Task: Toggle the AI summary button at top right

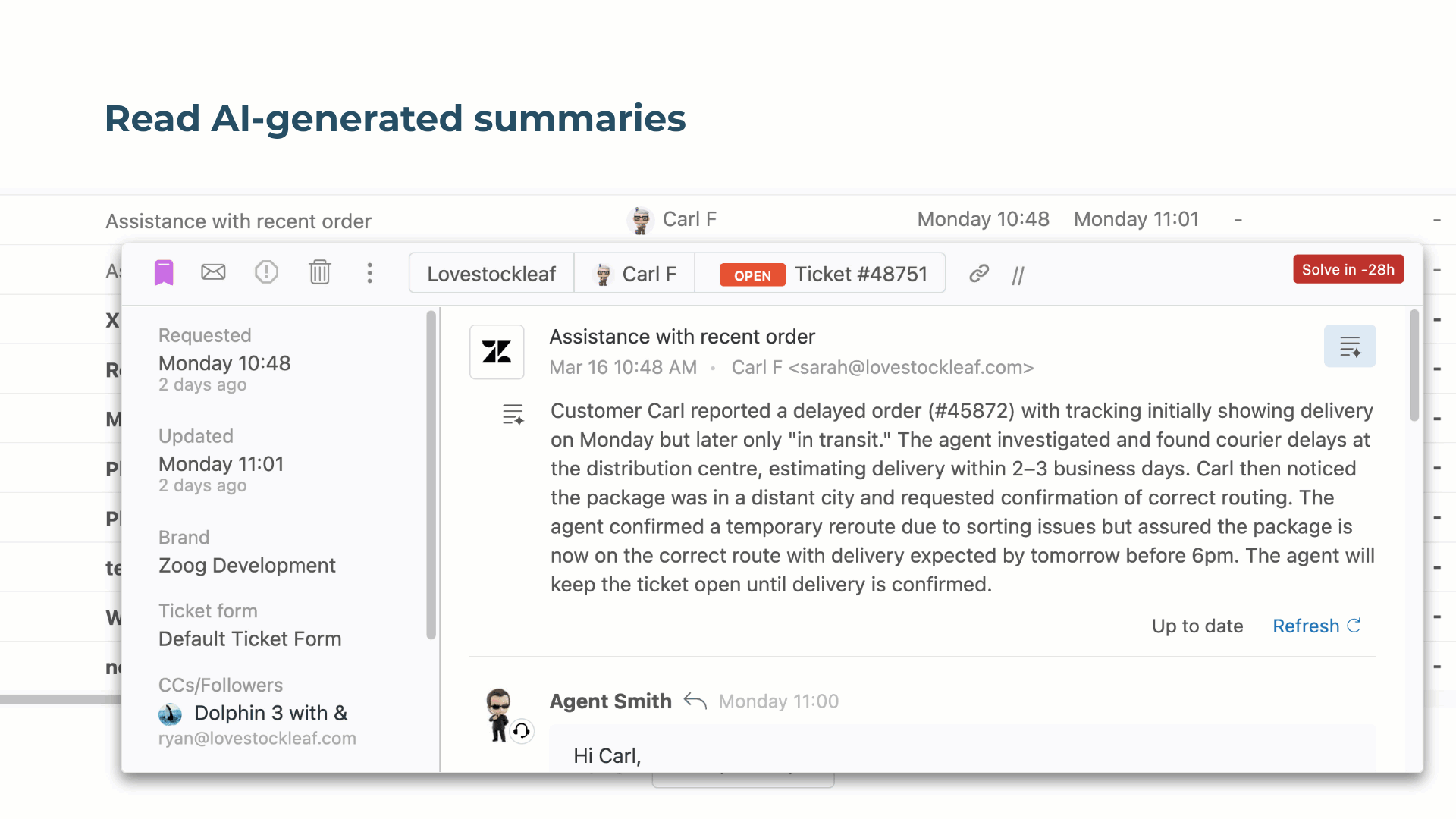Action: (1350, 347)
